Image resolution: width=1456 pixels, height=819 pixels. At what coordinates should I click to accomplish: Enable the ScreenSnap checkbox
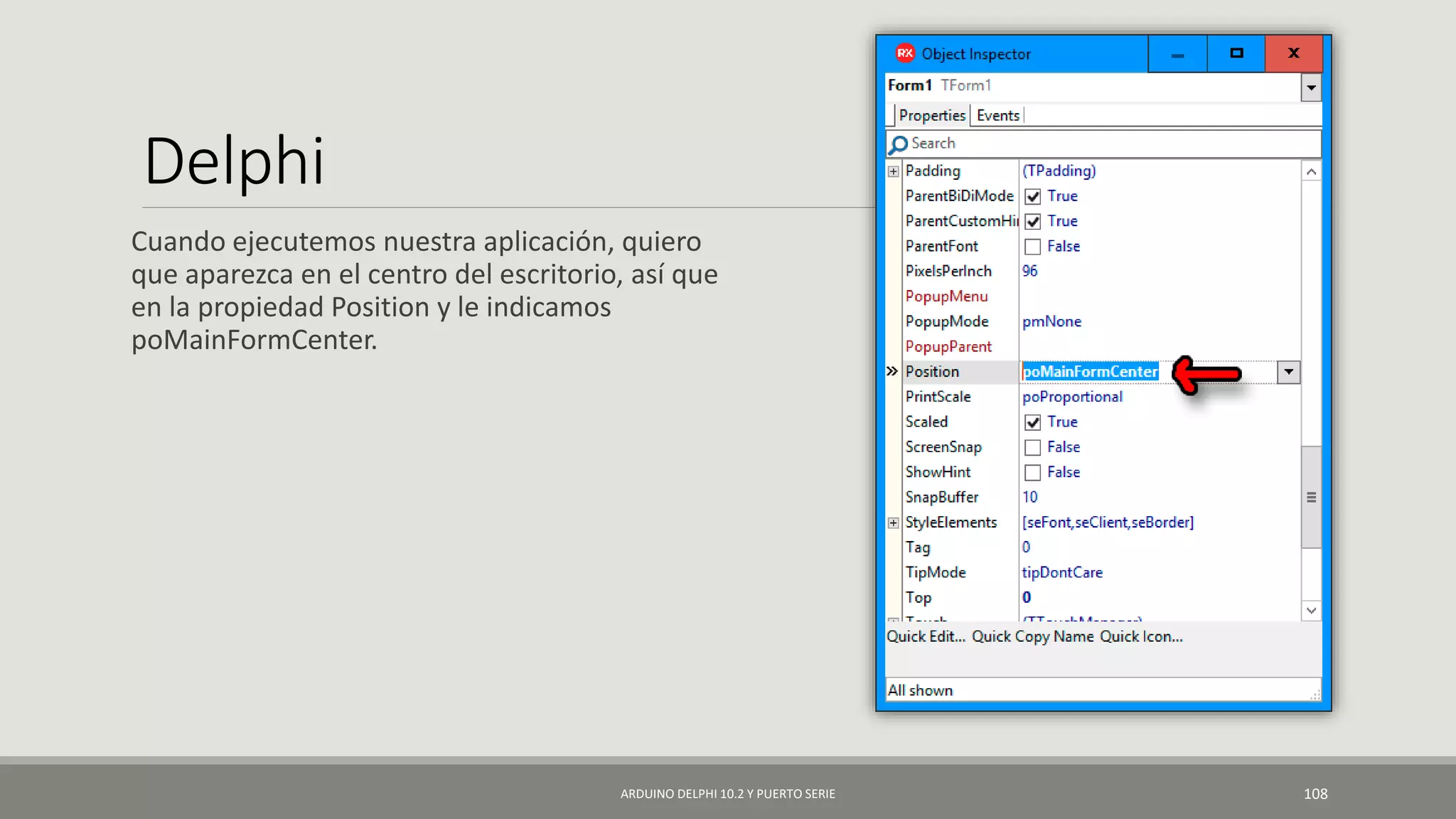pos(1033,447)
